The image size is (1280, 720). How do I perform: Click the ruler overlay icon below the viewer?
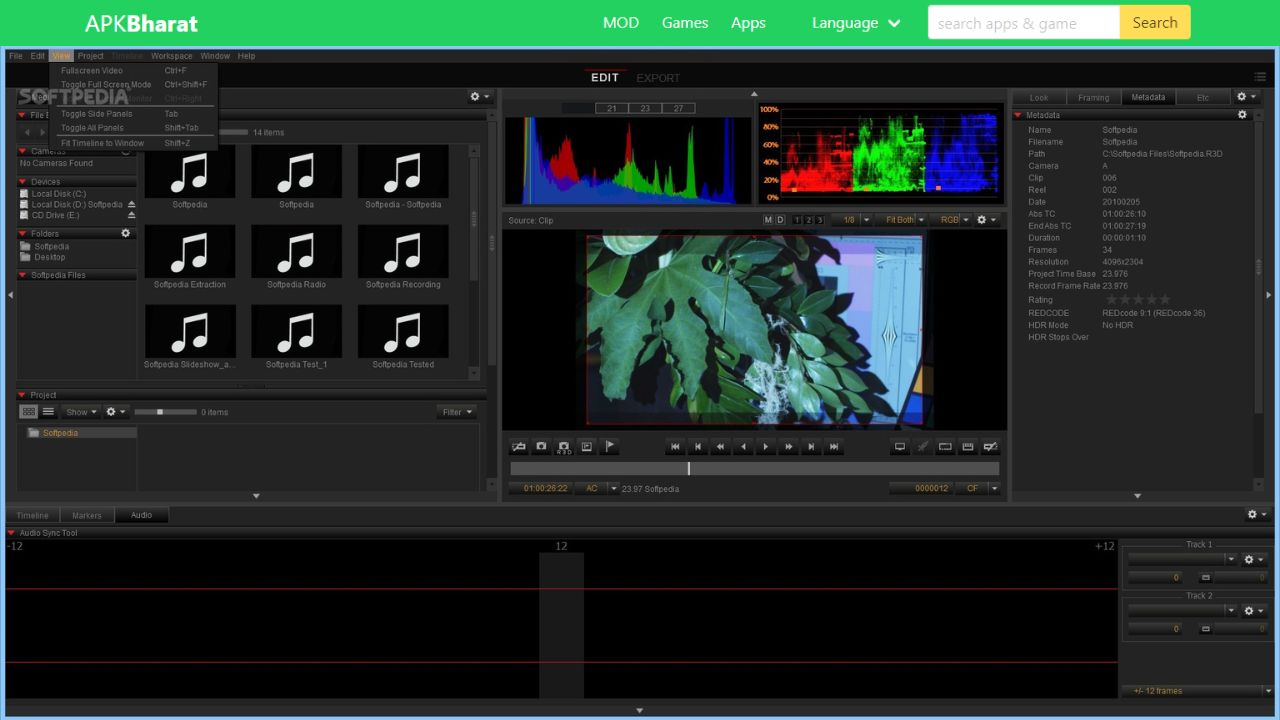click(968, 447)
